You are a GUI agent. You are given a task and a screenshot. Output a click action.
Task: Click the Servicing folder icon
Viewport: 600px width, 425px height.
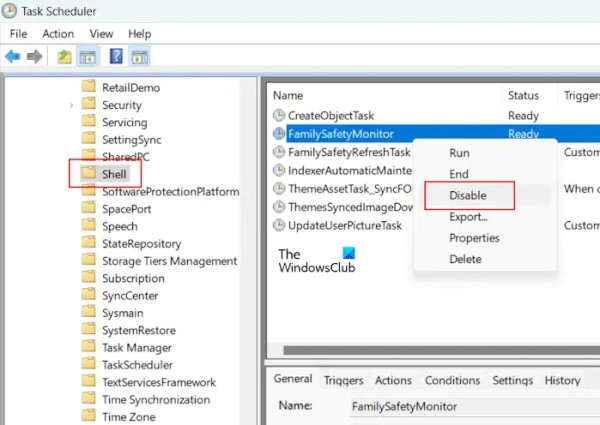point(89,120)
